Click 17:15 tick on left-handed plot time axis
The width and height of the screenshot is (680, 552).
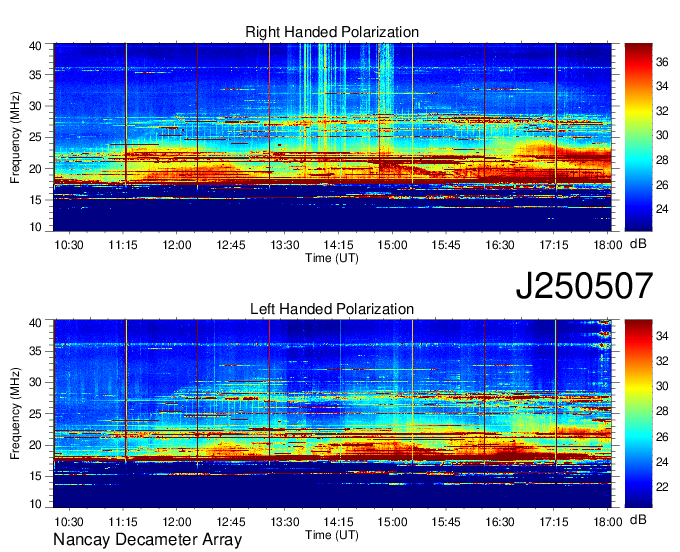click(554, 522)
